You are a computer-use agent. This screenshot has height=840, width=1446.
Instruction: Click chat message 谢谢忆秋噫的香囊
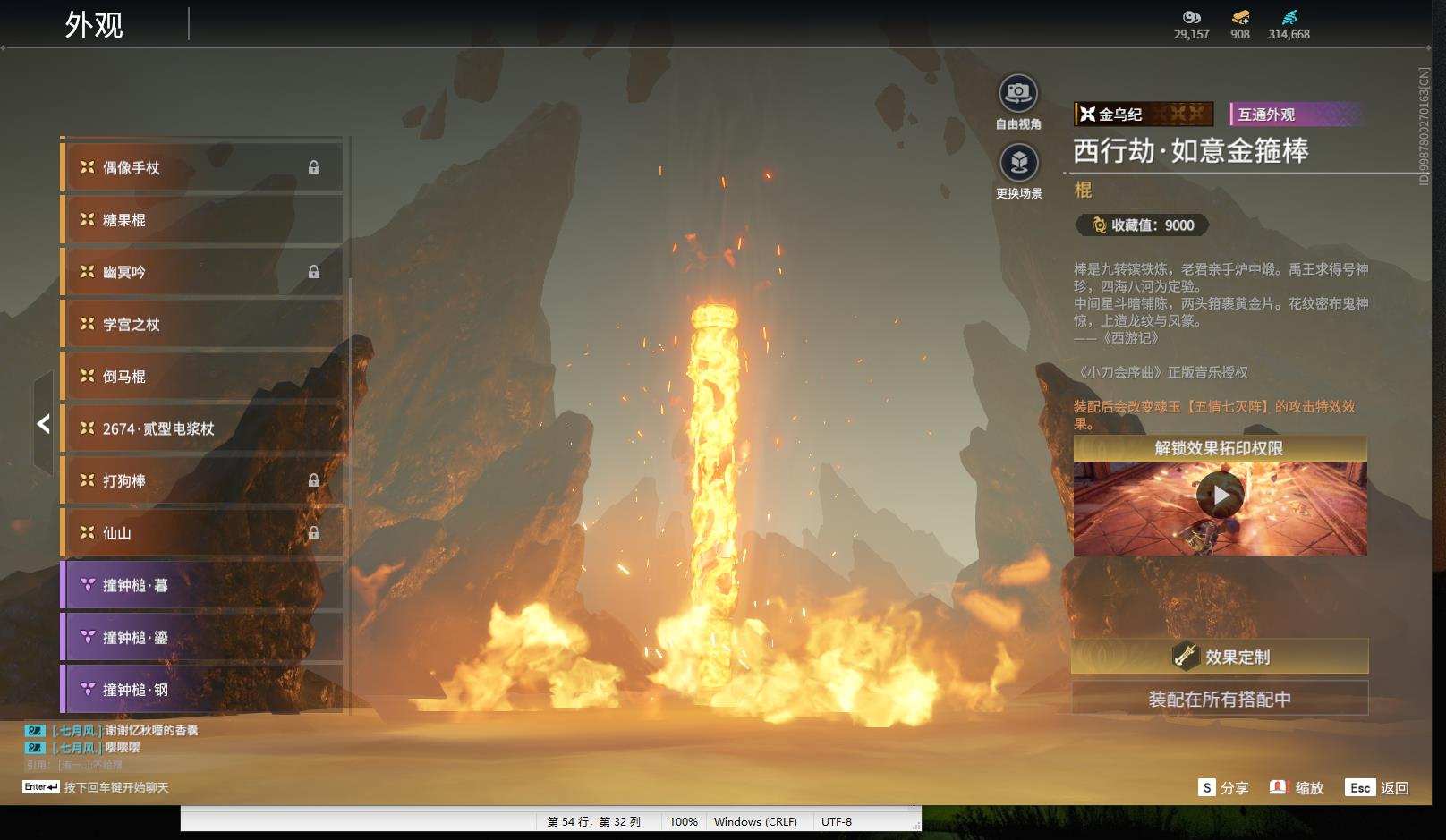(x=151, y=730)
